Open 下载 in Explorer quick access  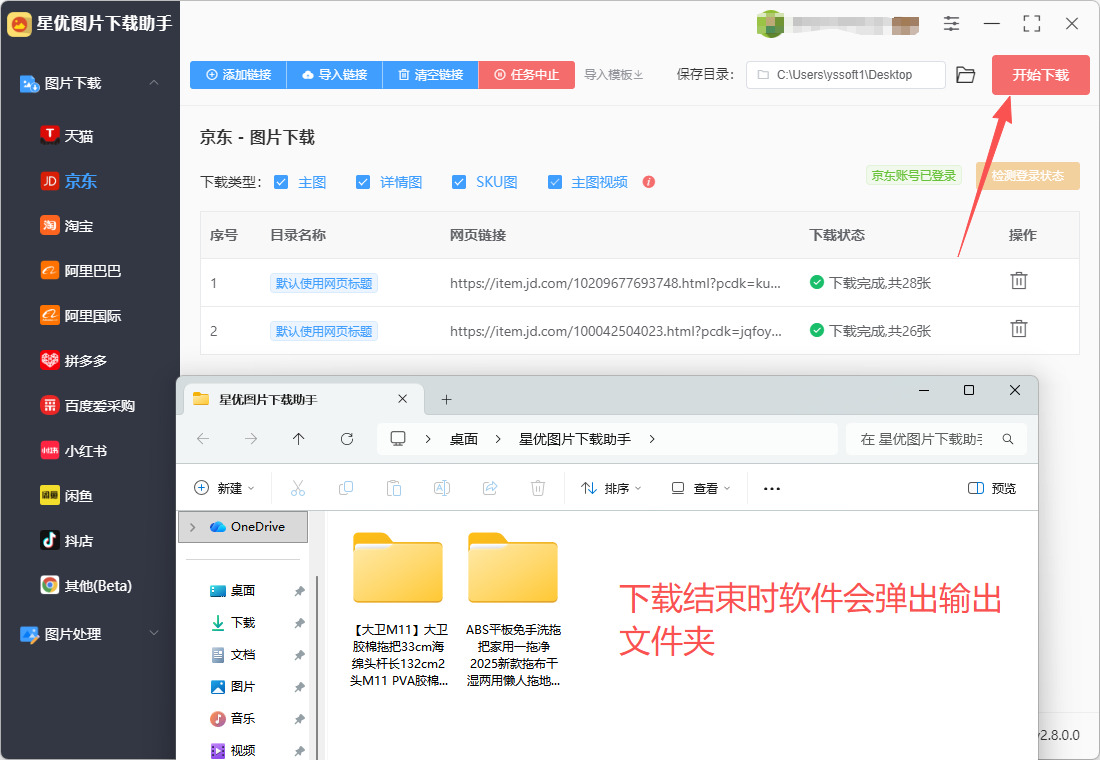click(243, 622)
